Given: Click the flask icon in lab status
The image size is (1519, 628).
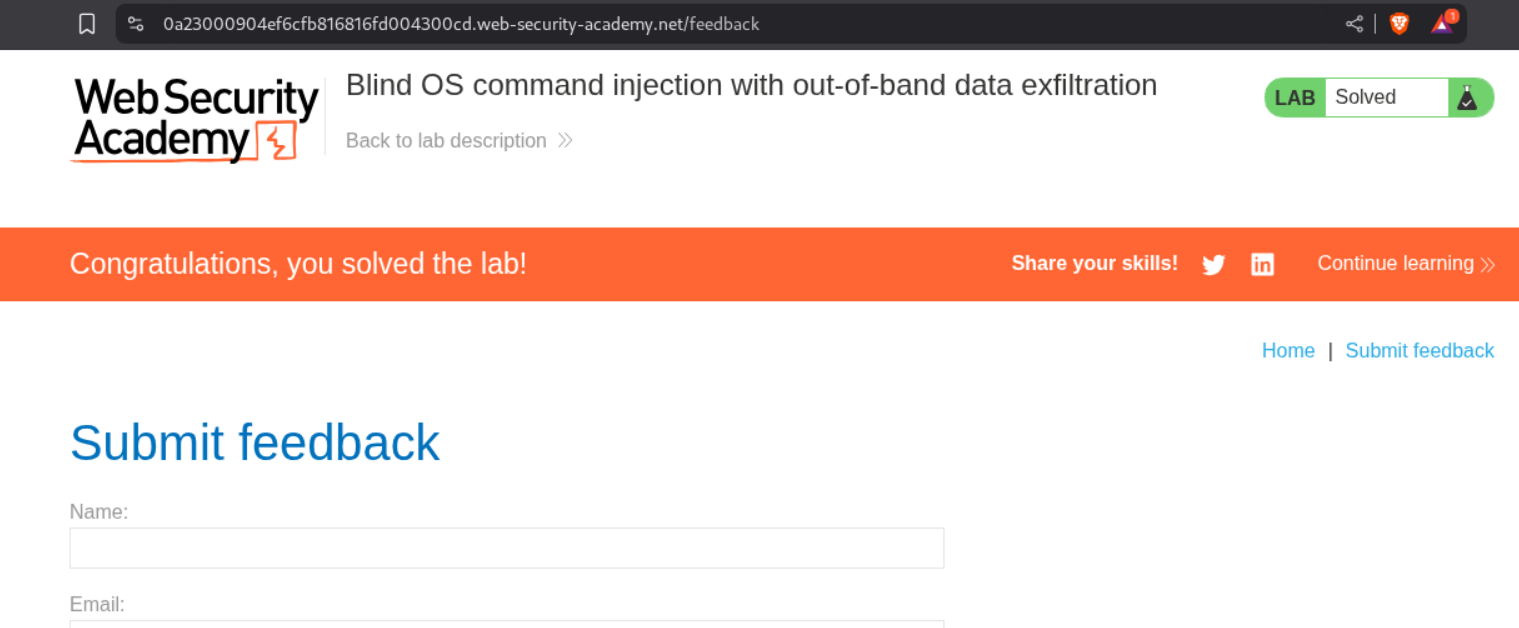Looking at the screenshot, I should coord(1467,98).
